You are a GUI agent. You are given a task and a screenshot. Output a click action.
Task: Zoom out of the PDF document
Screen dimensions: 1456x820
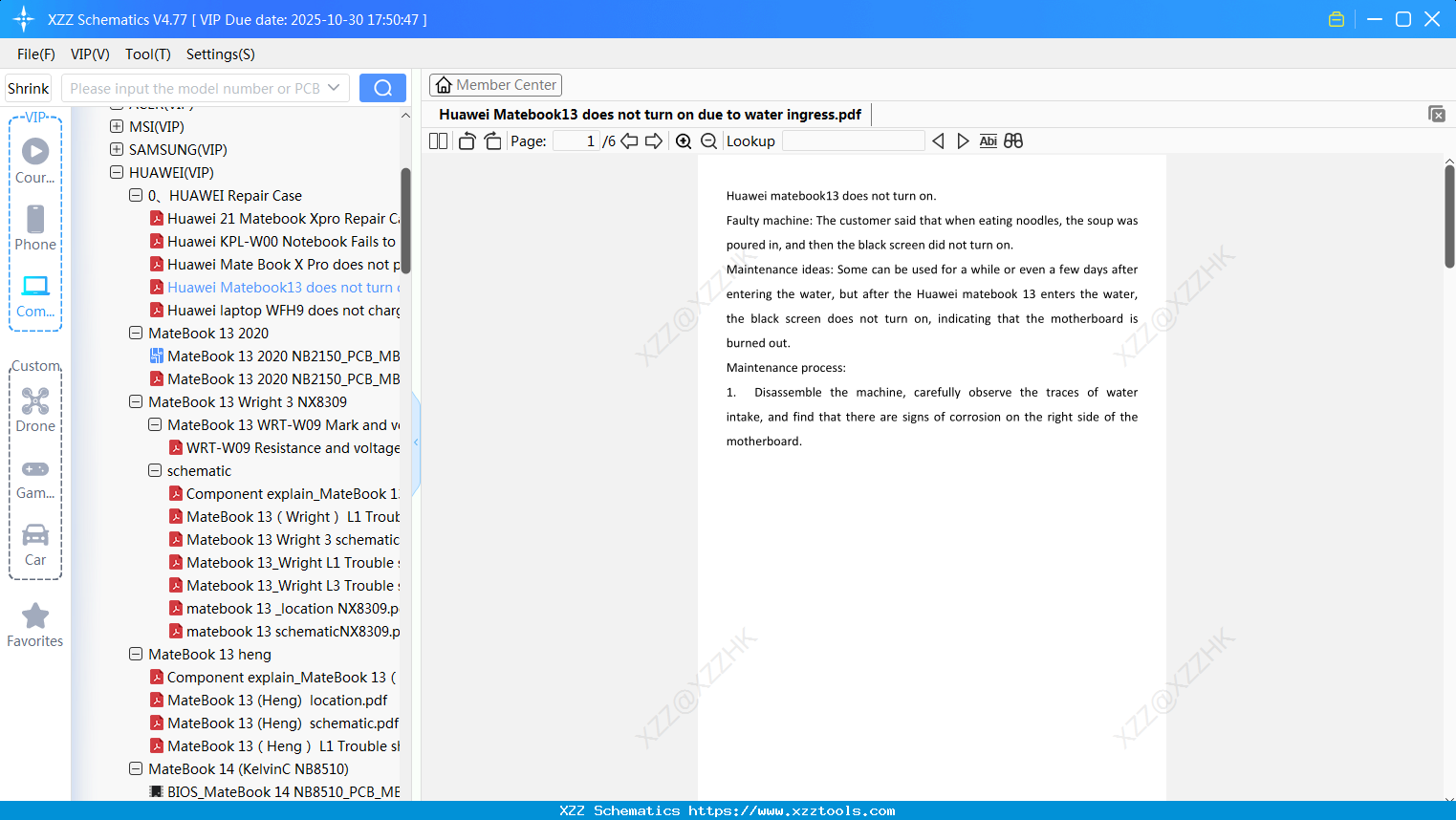coord(708,141)
